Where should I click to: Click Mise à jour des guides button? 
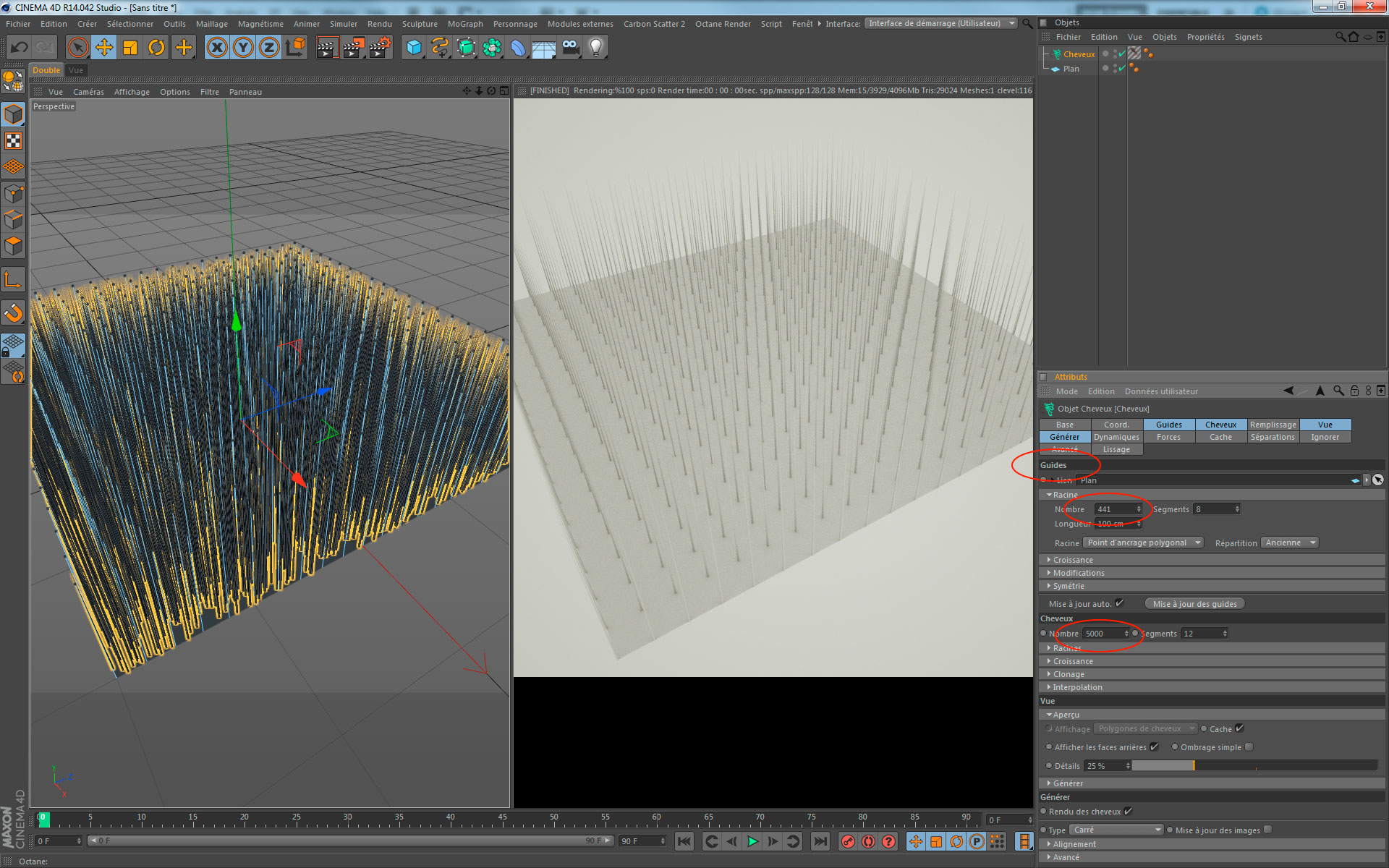pos(1194,604)
